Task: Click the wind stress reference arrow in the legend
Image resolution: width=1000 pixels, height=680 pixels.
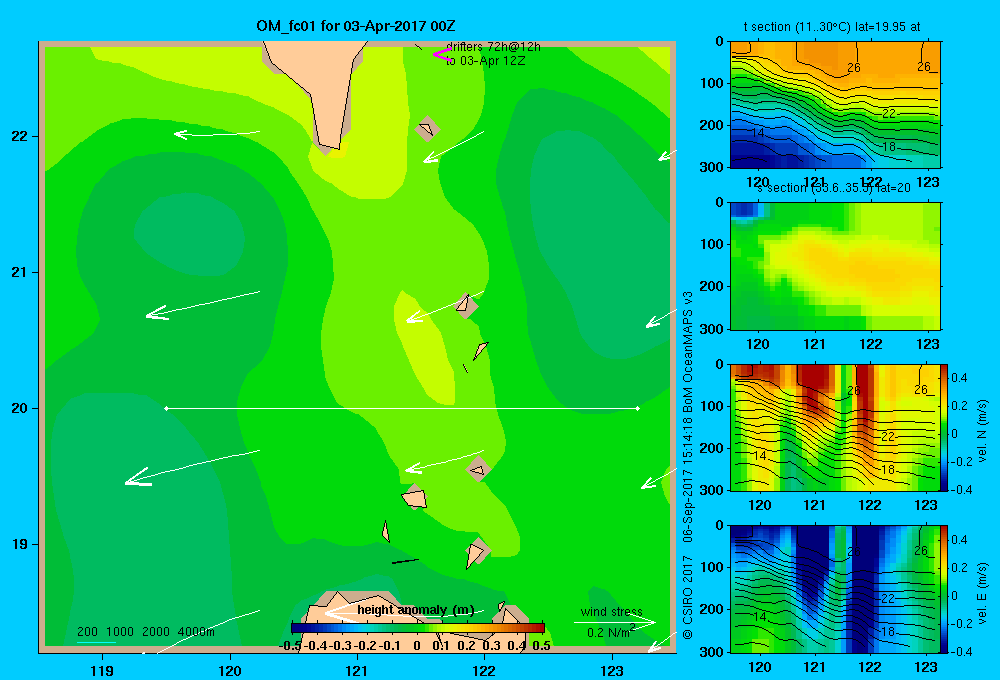Action: click(x=614, y=622)
